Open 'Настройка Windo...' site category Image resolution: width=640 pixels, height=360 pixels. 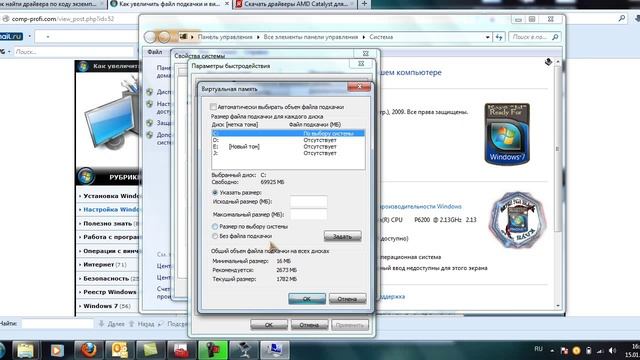click(x=111, y=209)
